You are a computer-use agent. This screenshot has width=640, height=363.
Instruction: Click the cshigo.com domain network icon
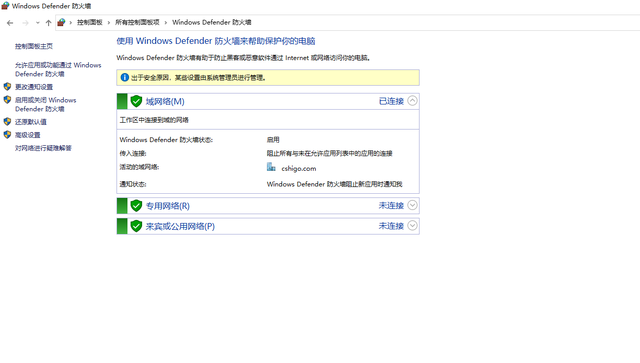click(x=271, y=167)
